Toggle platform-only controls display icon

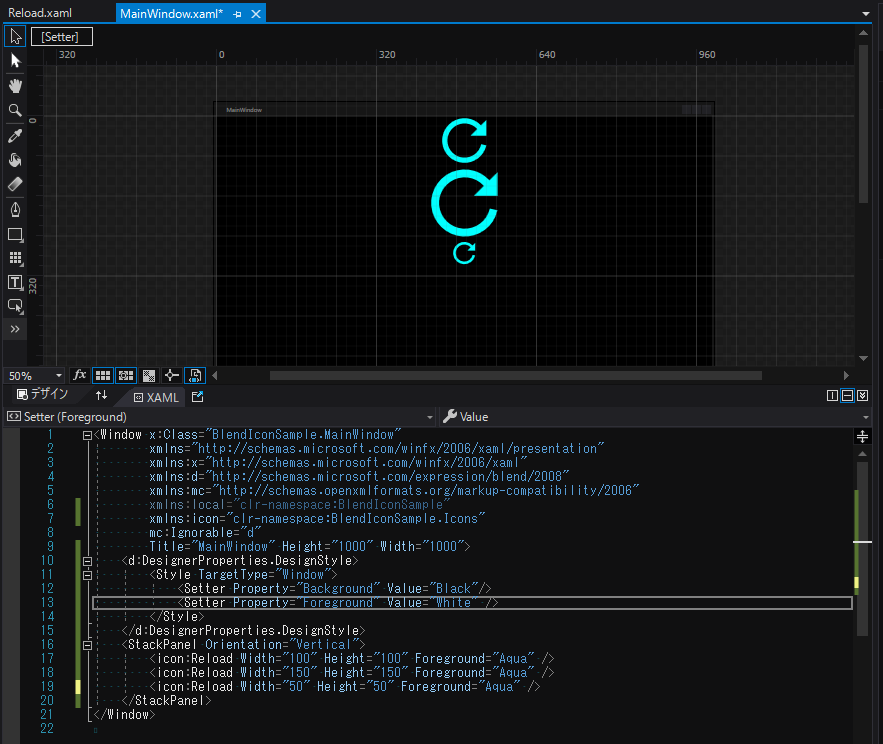(195, 375)
